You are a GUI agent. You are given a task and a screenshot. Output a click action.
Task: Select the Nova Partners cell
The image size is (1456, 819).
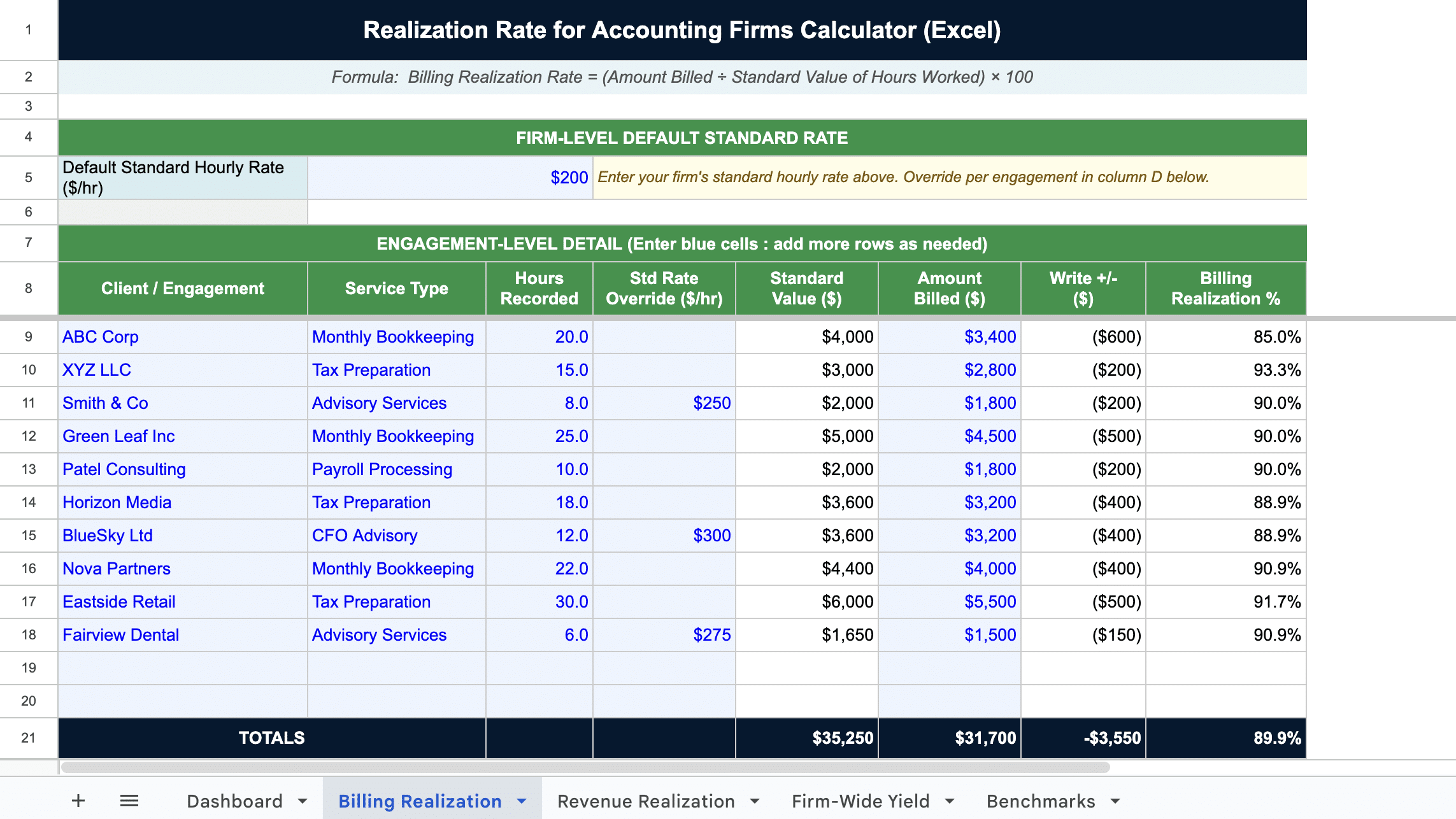(183, 569)
